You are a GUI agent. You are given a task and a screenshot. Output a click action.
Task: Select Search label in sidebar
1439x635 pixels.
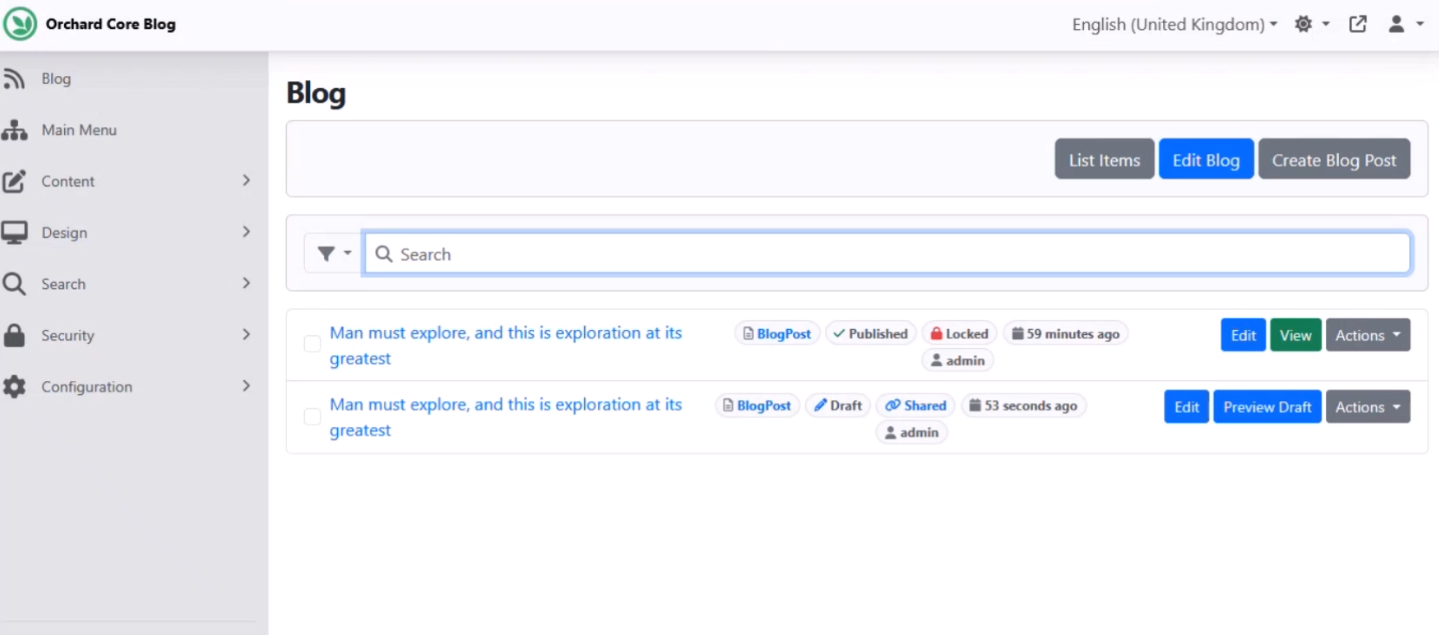pos(63,284)
